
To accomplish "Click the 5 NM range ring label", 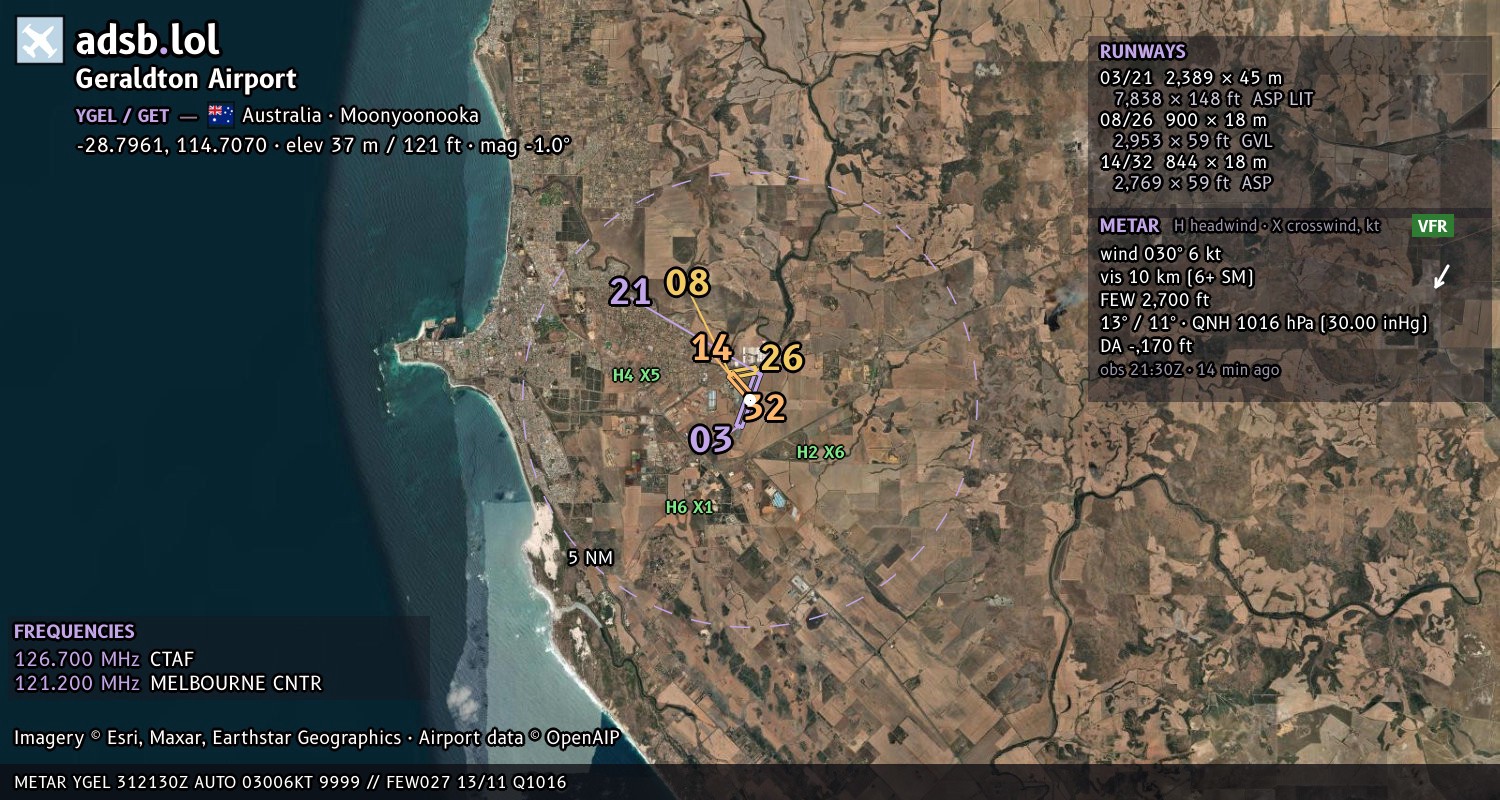I will (x=590, y=557).
